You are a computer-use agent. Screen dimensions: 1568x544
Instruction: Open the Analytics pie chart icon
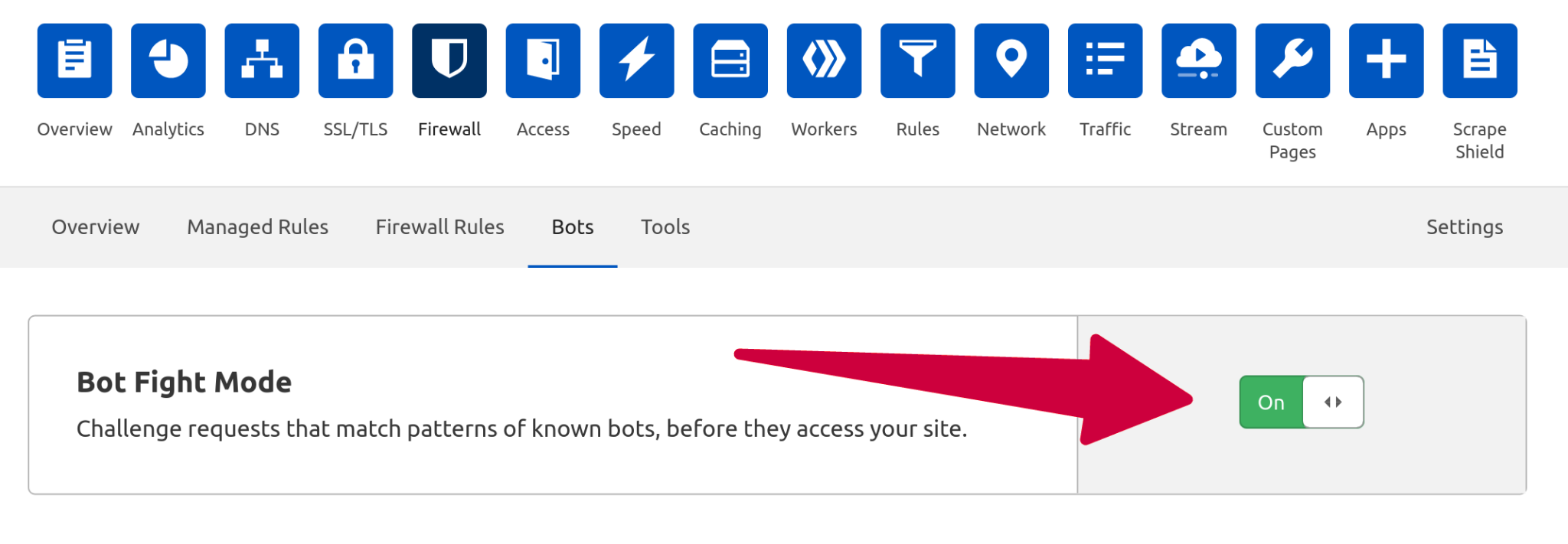tap(168, 60)
